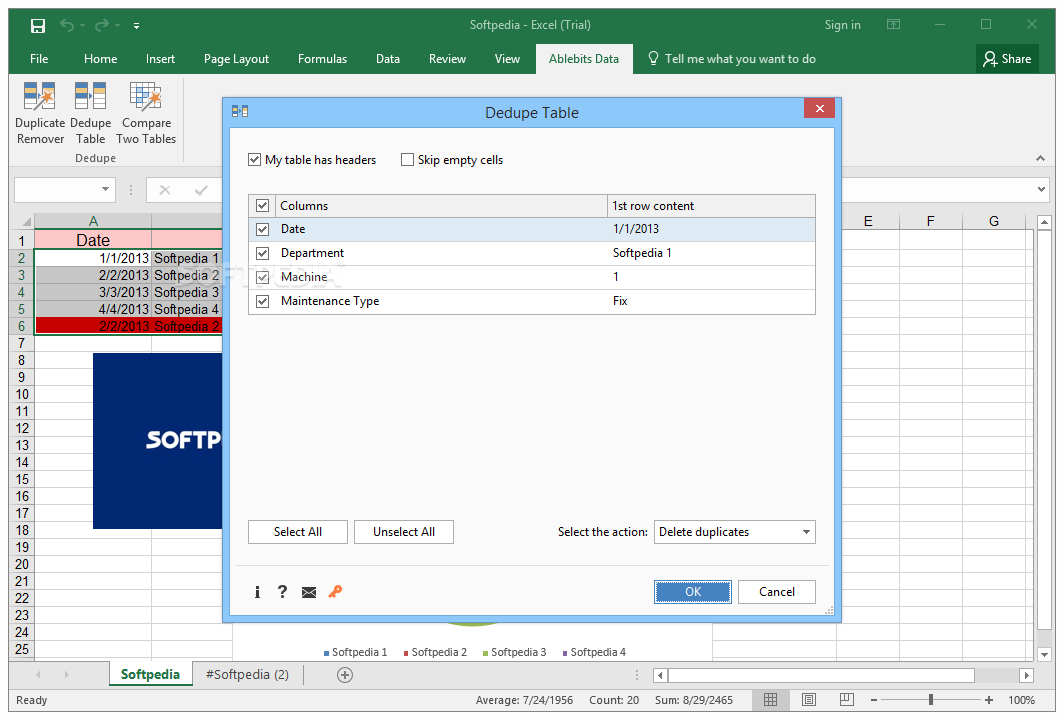This screenshot has width=1064, height=720.
Task: Confirm the dialog with OK
Action: coord(693,592)
